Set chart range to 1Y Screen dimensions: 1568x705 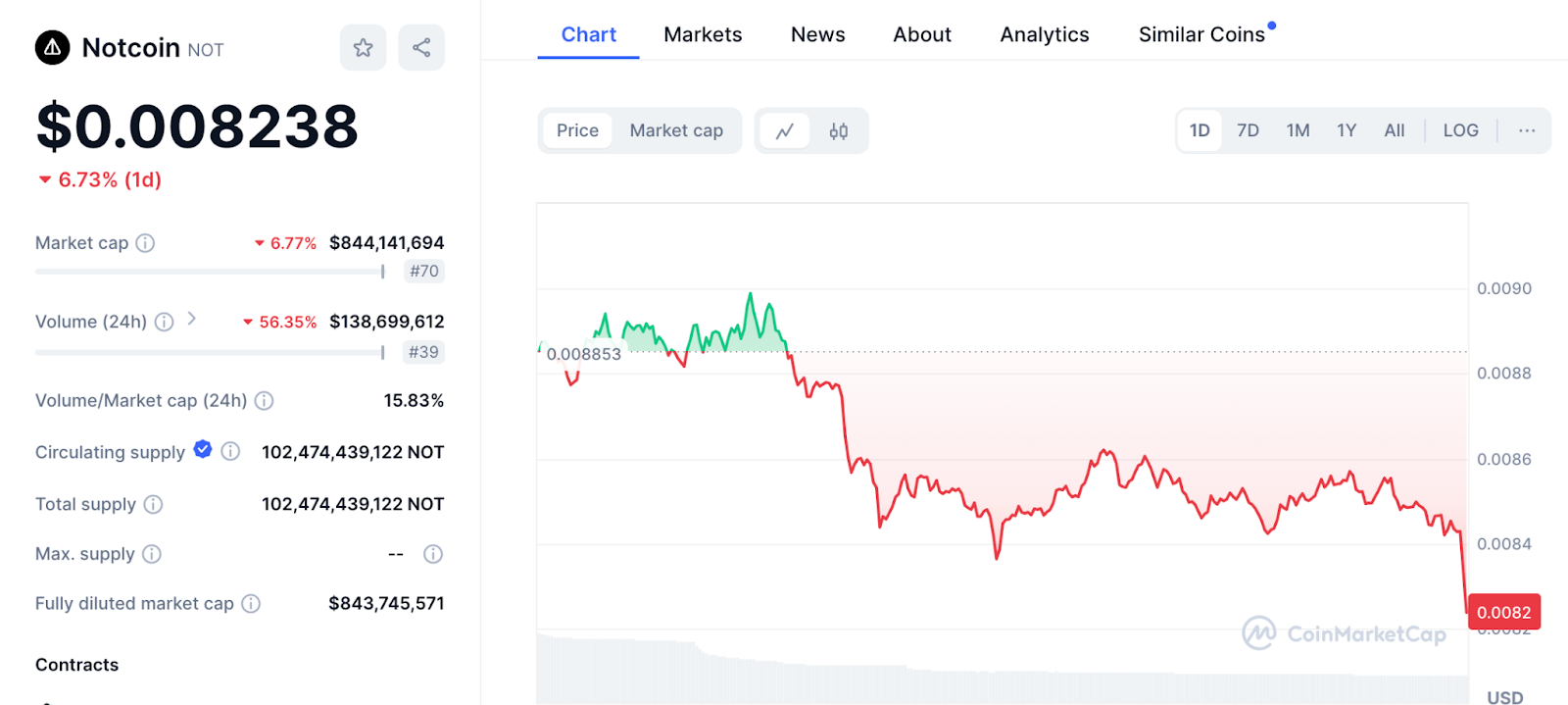pyautogui.click(x=1347, y=130)
